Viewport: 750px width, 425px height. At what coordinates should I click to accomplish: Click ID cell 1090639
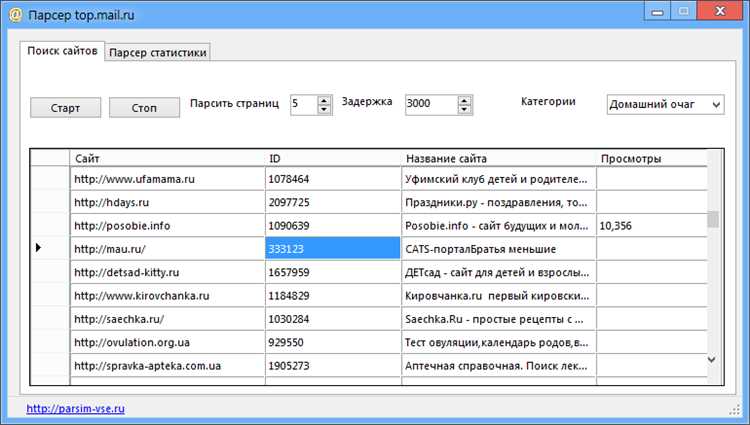333,226
